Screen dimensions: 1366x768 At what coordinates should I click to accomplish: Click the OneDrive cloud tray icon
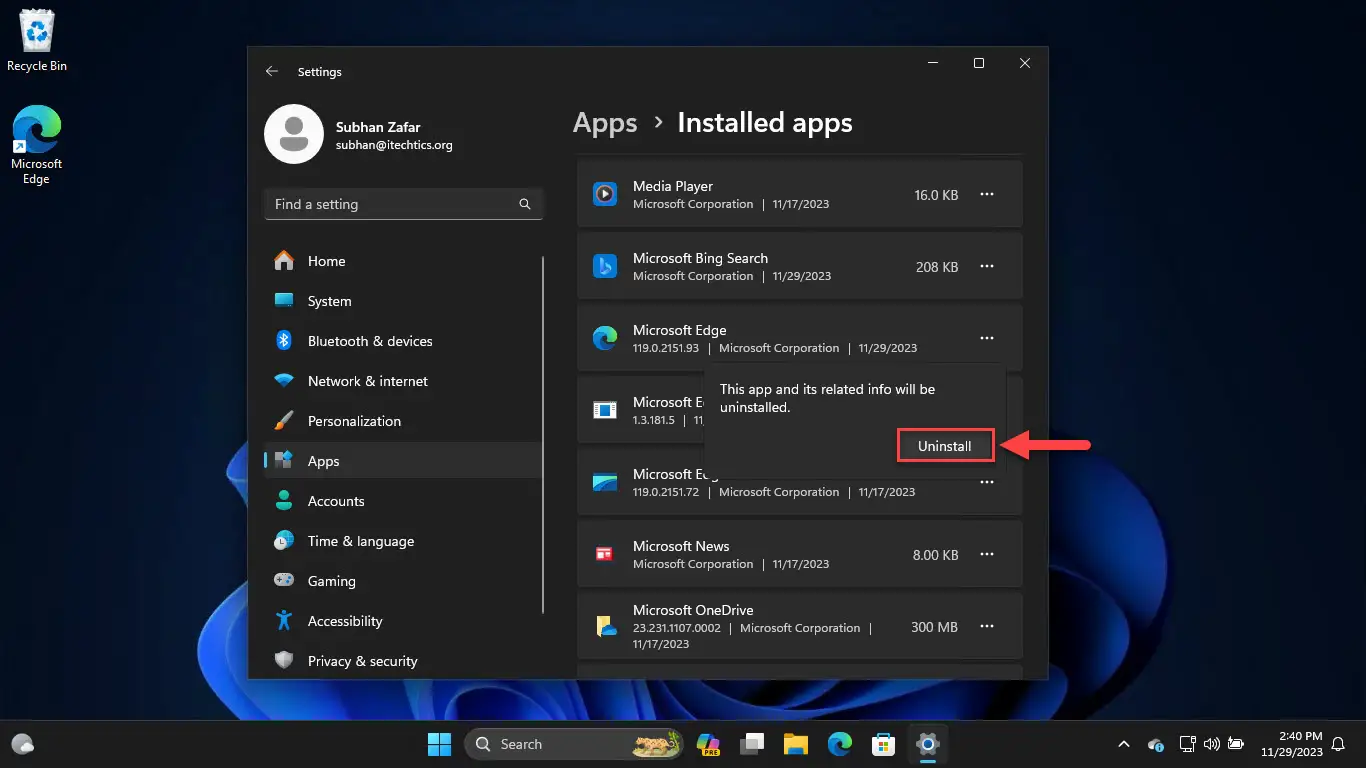point(1156,744)
